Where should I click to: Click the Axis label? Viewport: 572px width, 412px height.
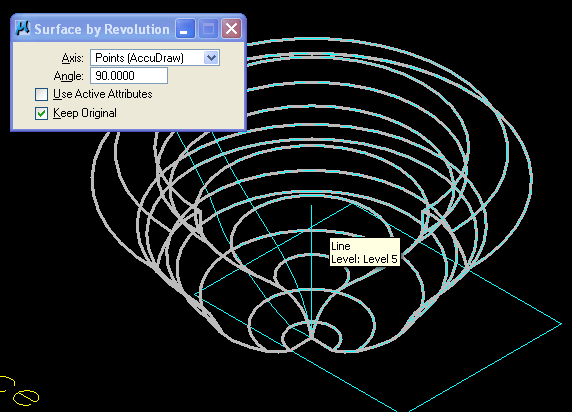click(x=72, y=58)
